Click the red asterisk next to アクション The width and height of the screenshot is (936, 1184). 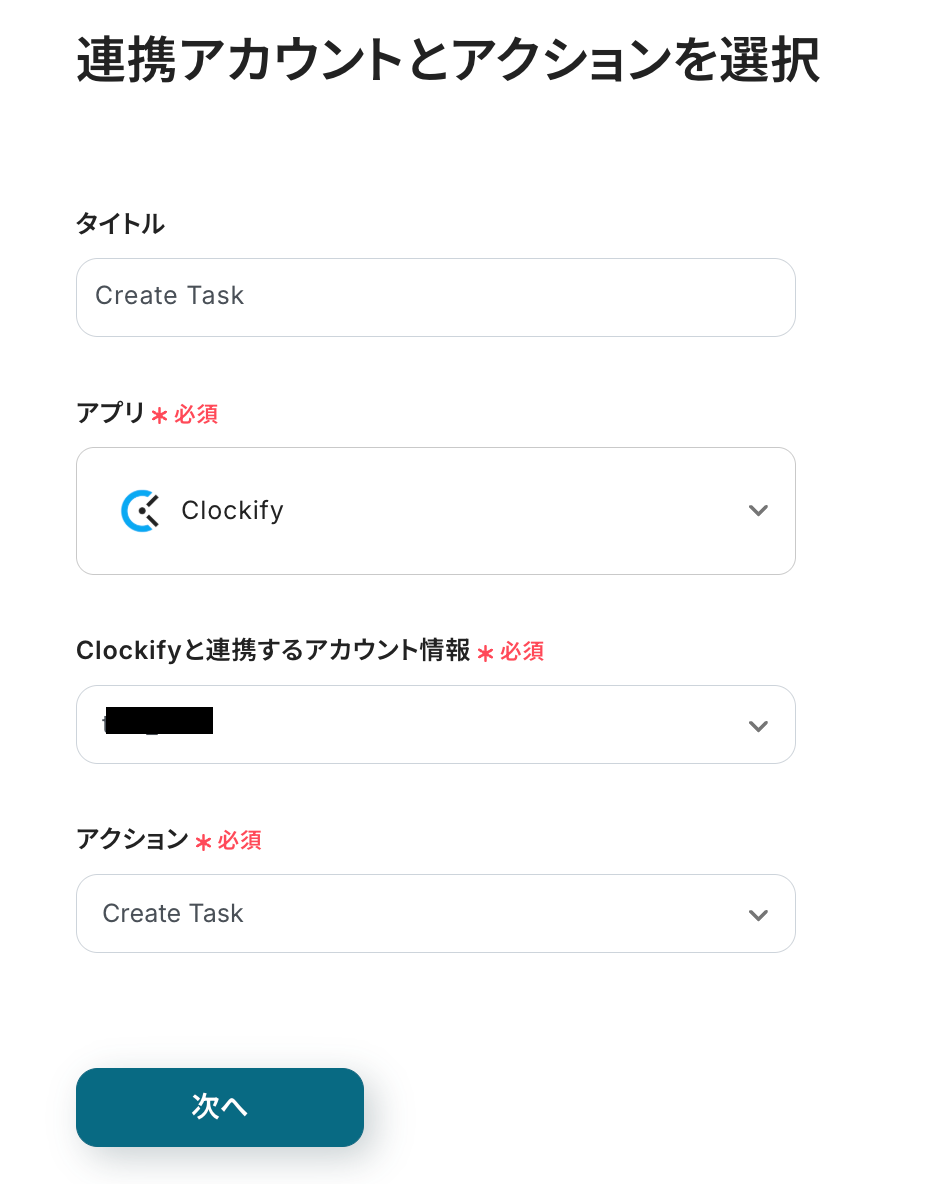[203, 843]
